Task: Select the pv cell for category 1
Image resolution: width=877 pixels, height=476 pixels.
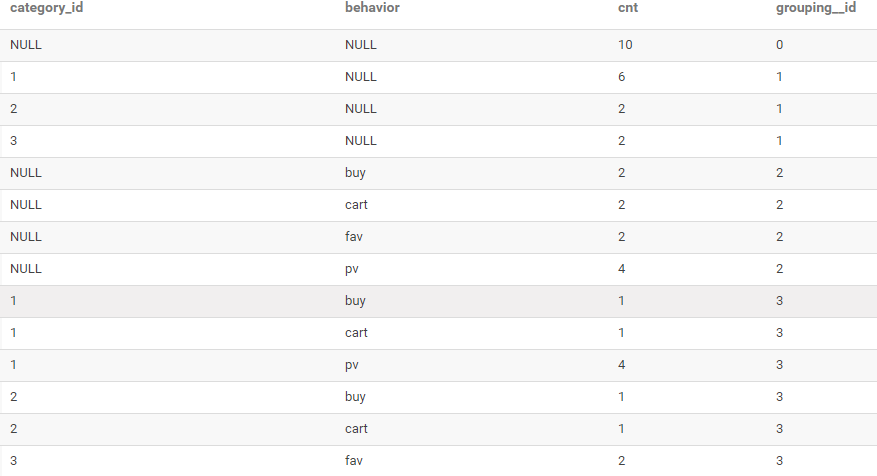Action: pos(351,365)
